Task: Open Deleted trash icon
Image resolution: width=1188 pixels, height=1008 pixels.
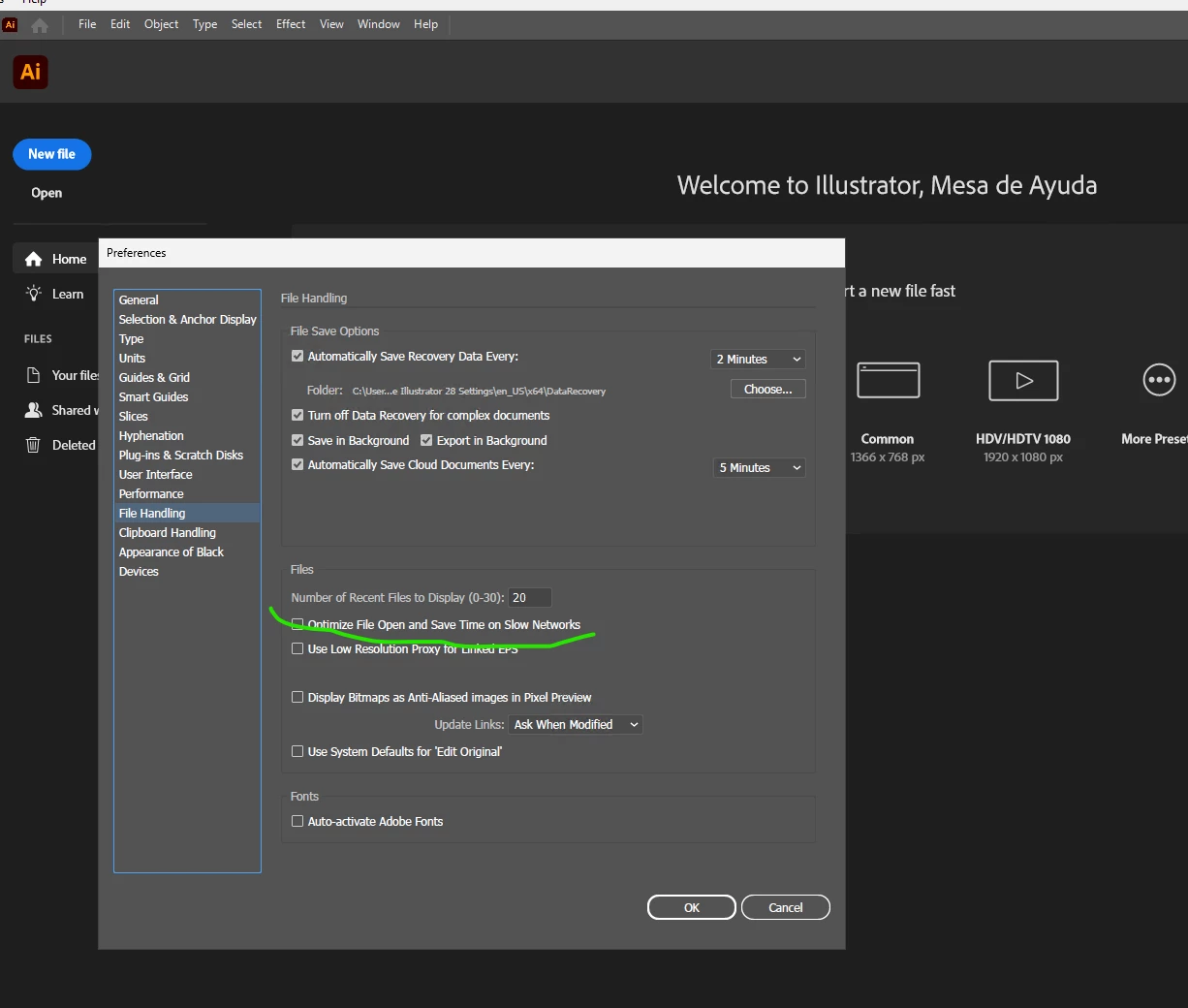Action: 33,445
